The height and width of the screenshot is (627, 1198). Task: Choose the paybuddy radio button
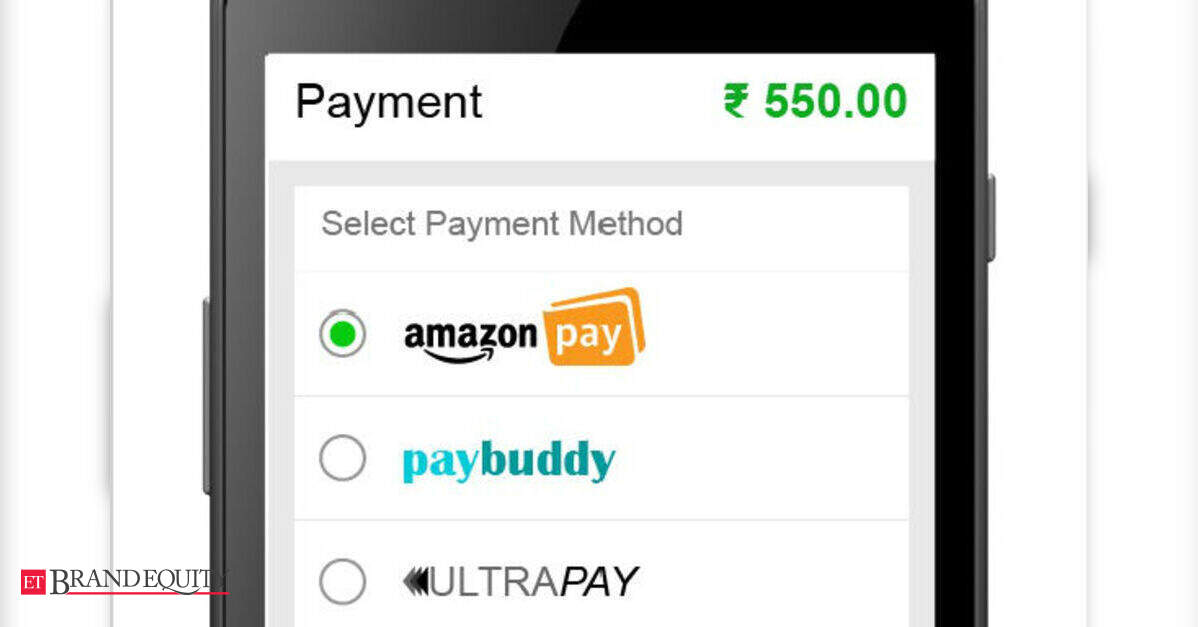(342, 458)
